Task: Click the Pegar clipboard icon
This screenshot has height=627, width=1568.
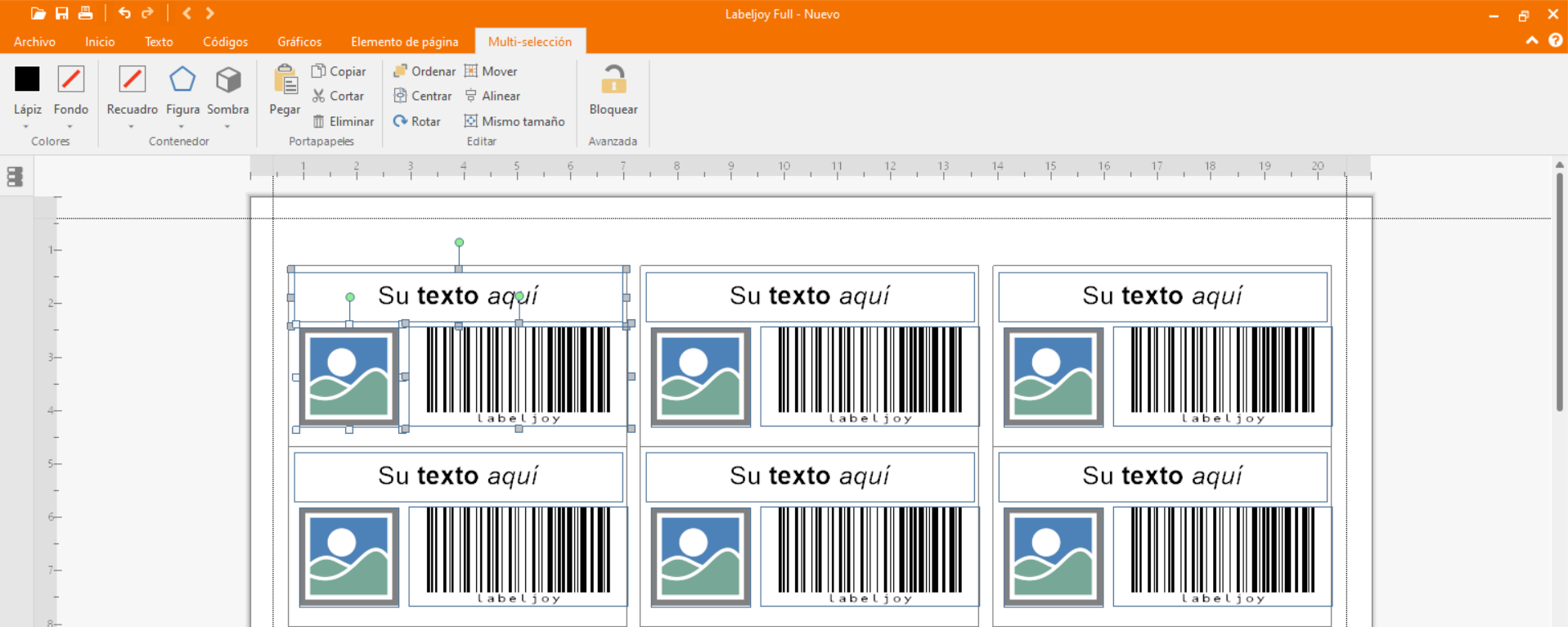Action: (x=285, y=79)
